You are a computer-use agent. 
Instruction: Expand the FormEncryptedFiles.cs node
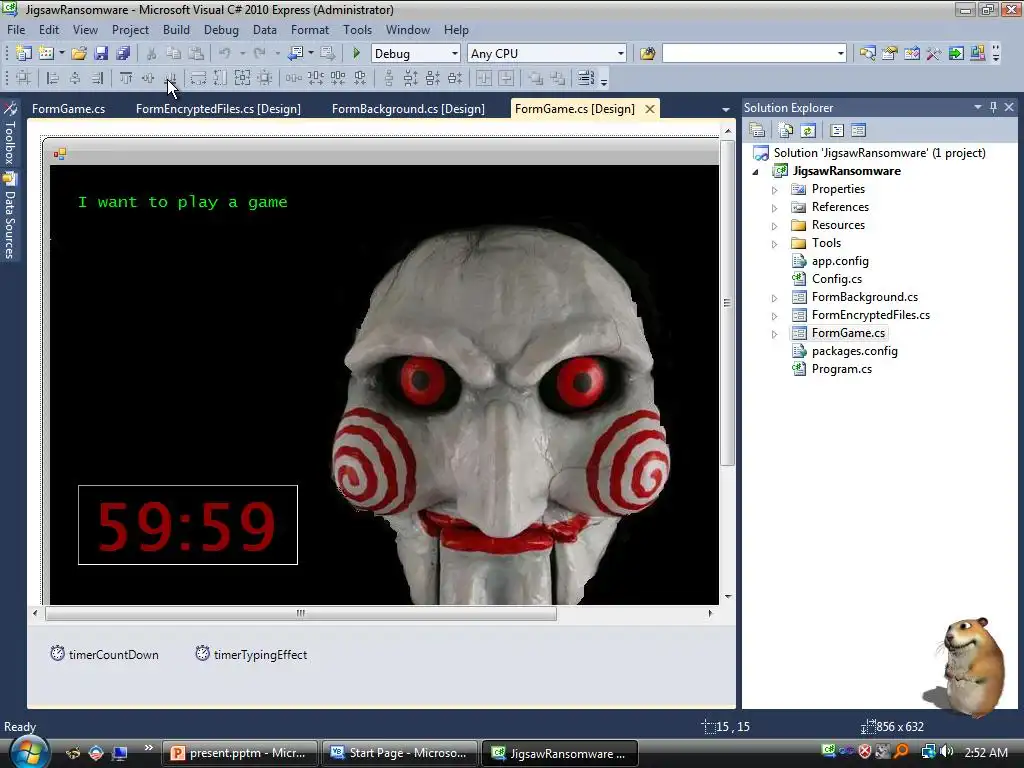[x=775, y=316]
